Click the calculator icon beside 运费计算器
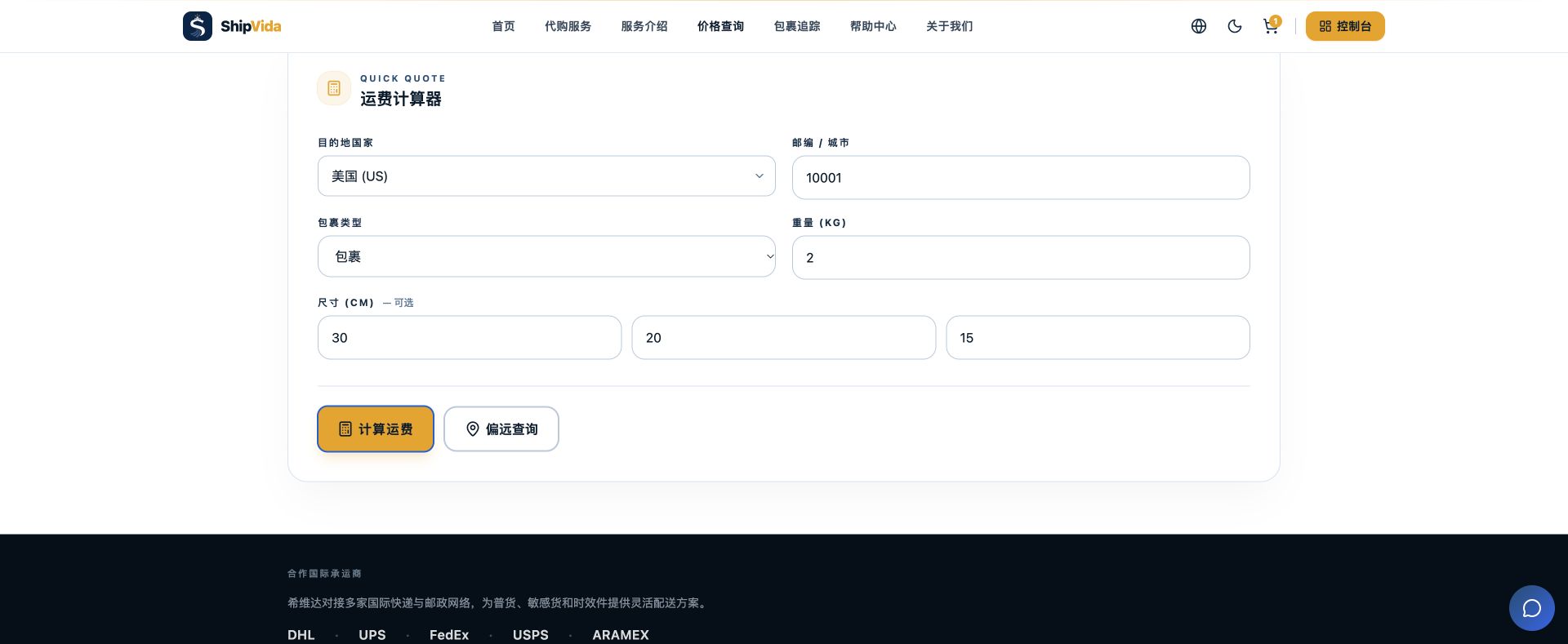1568x644 pixels. [x=334, y=88]
